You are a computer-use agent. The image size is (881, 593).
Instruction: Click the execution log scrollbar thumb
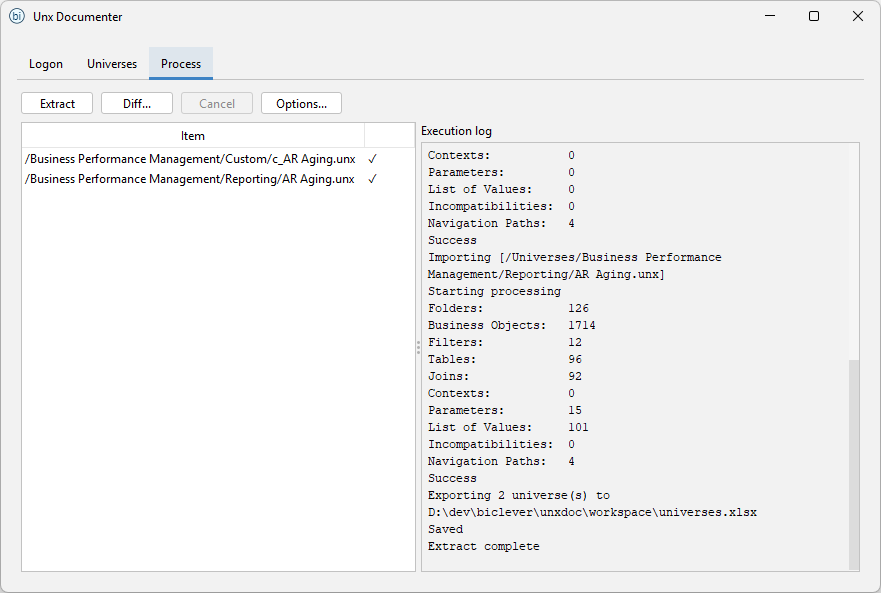[x=854, y=464]
